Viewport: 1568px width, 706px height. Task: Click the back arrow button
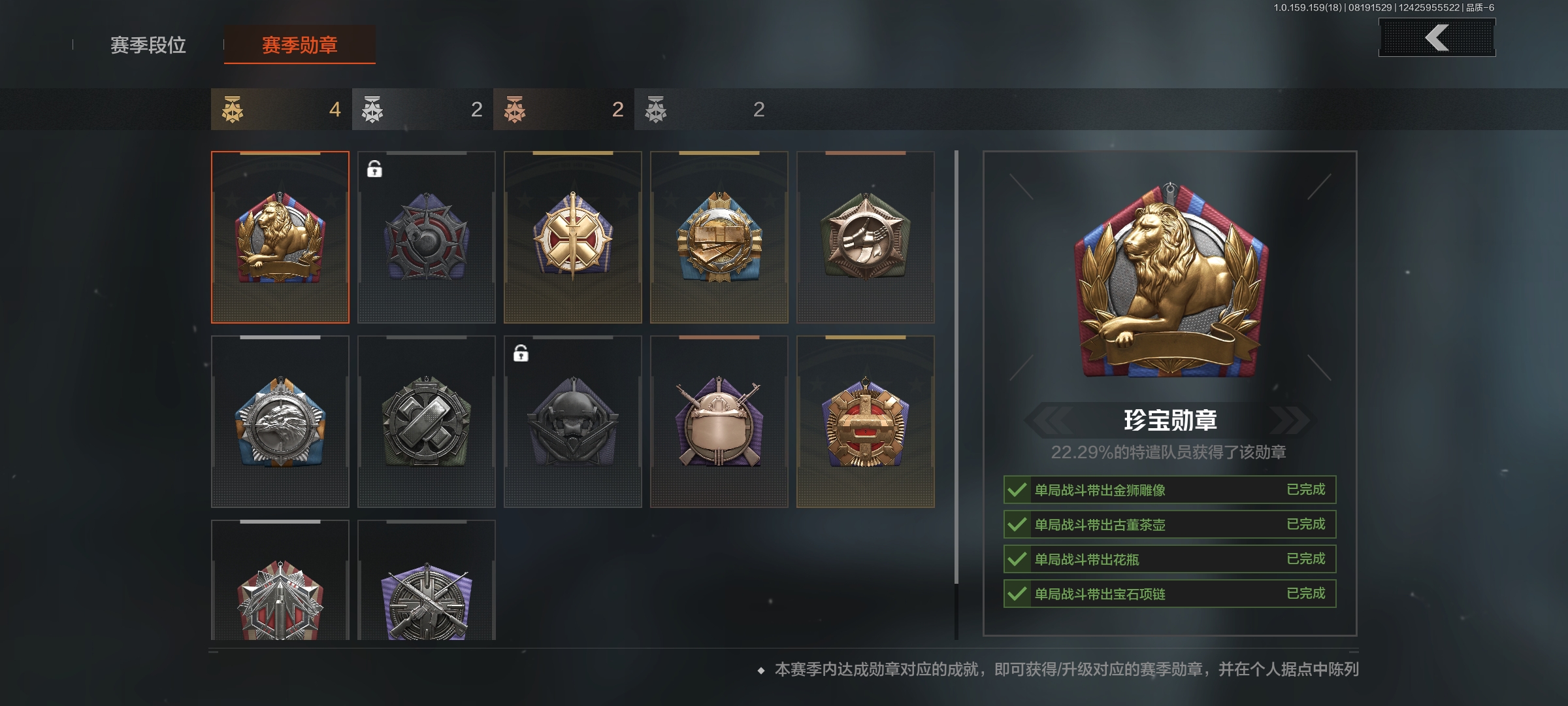[x=1437, y=37]
